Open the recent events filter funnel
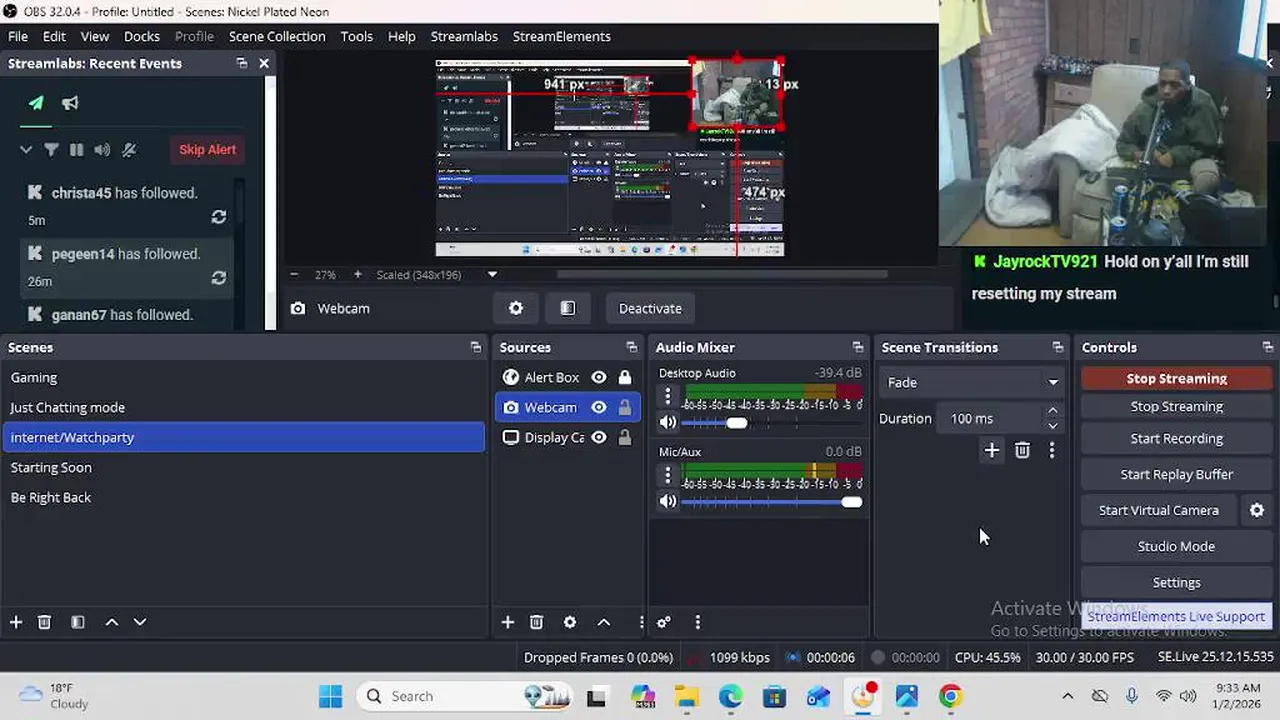The height and width of the screenshot is (720, 1280). pos(51,150)
